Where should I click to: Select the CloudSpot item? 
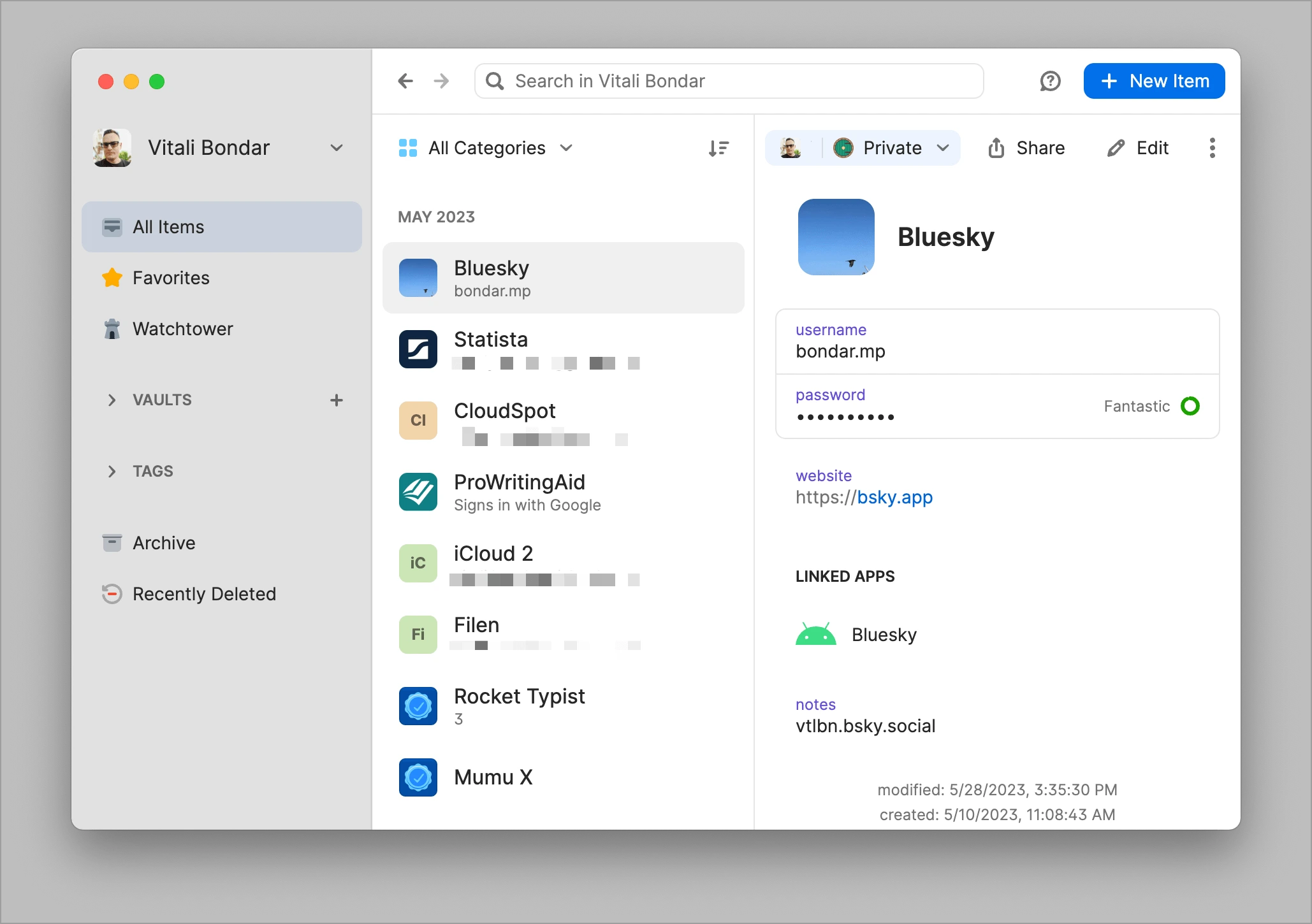(564, 421)
